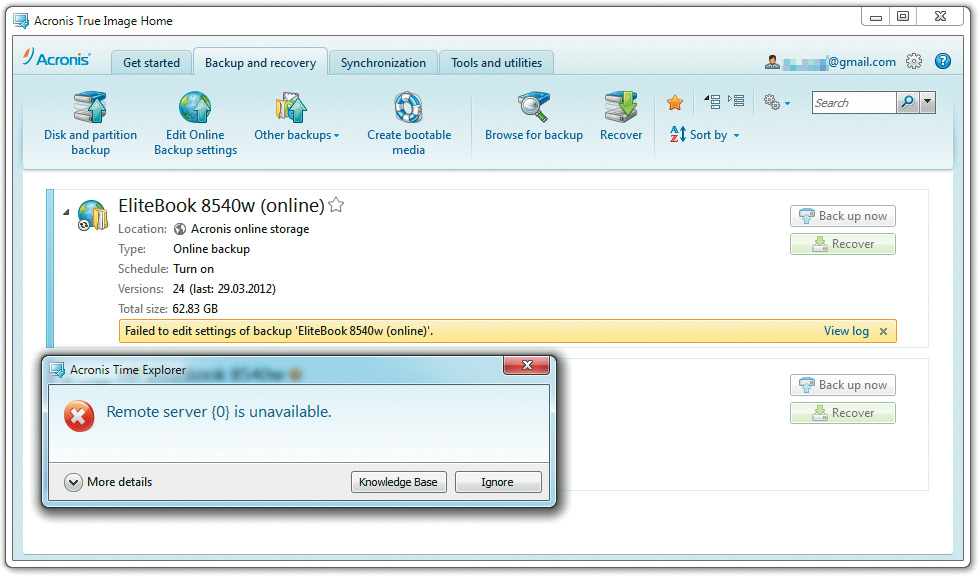This screenshot has width=980, height=577.
Task: Dismiss the yellow failed settings warning
Action: click(x=883, y=332)
